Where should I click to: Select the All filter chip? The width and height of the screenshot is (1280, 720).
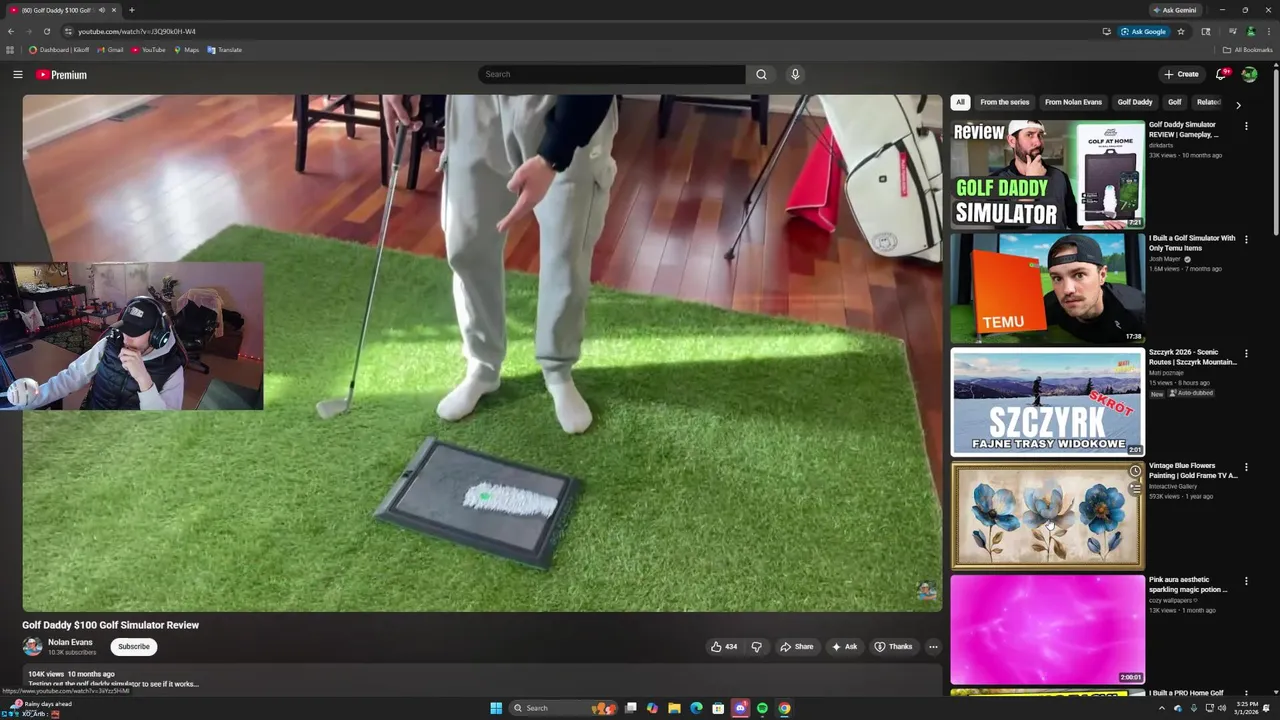click(x=960, y=102)
